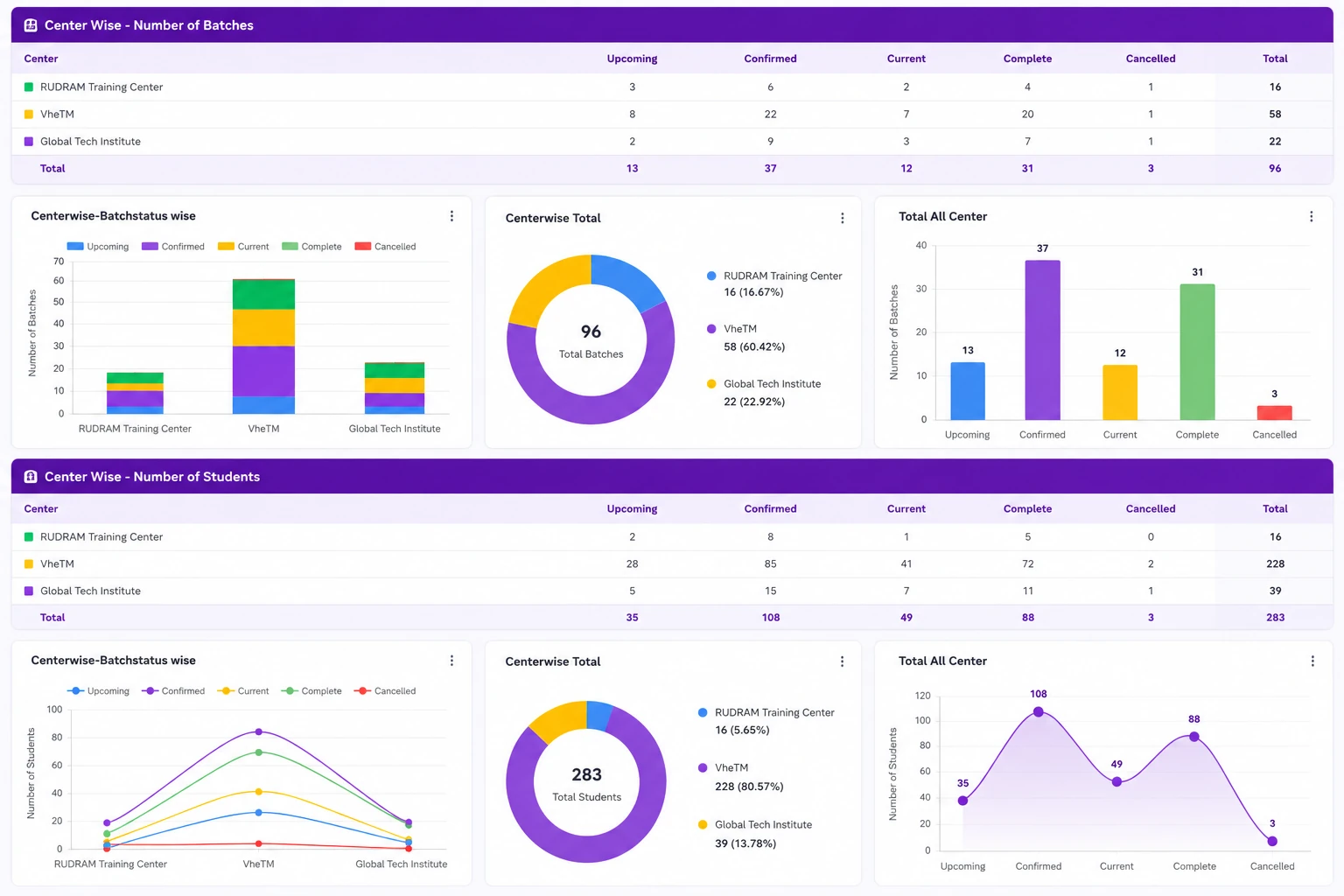
Task: Click the Current column header in students table
Action: 906,508
